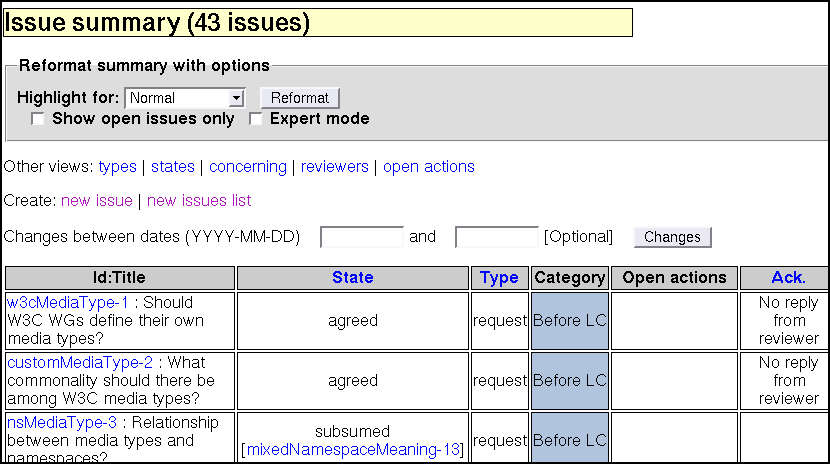Open the states view link
This screenshot has width=830, height=464.
[172, 167]
